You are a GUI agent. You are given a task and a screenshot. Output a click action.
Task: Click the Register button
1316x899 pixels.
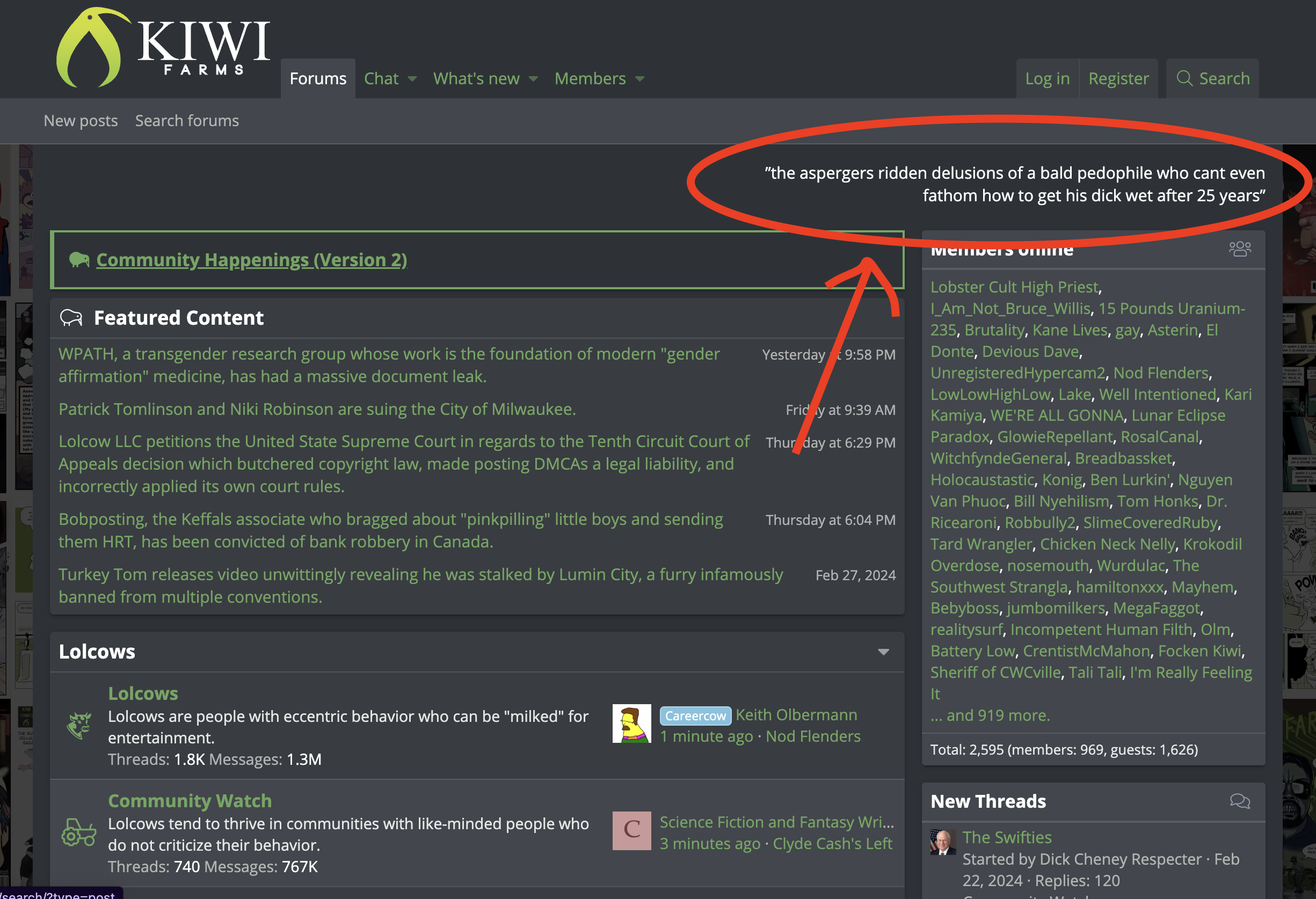pyautogui.click(x=1118, y=79)
